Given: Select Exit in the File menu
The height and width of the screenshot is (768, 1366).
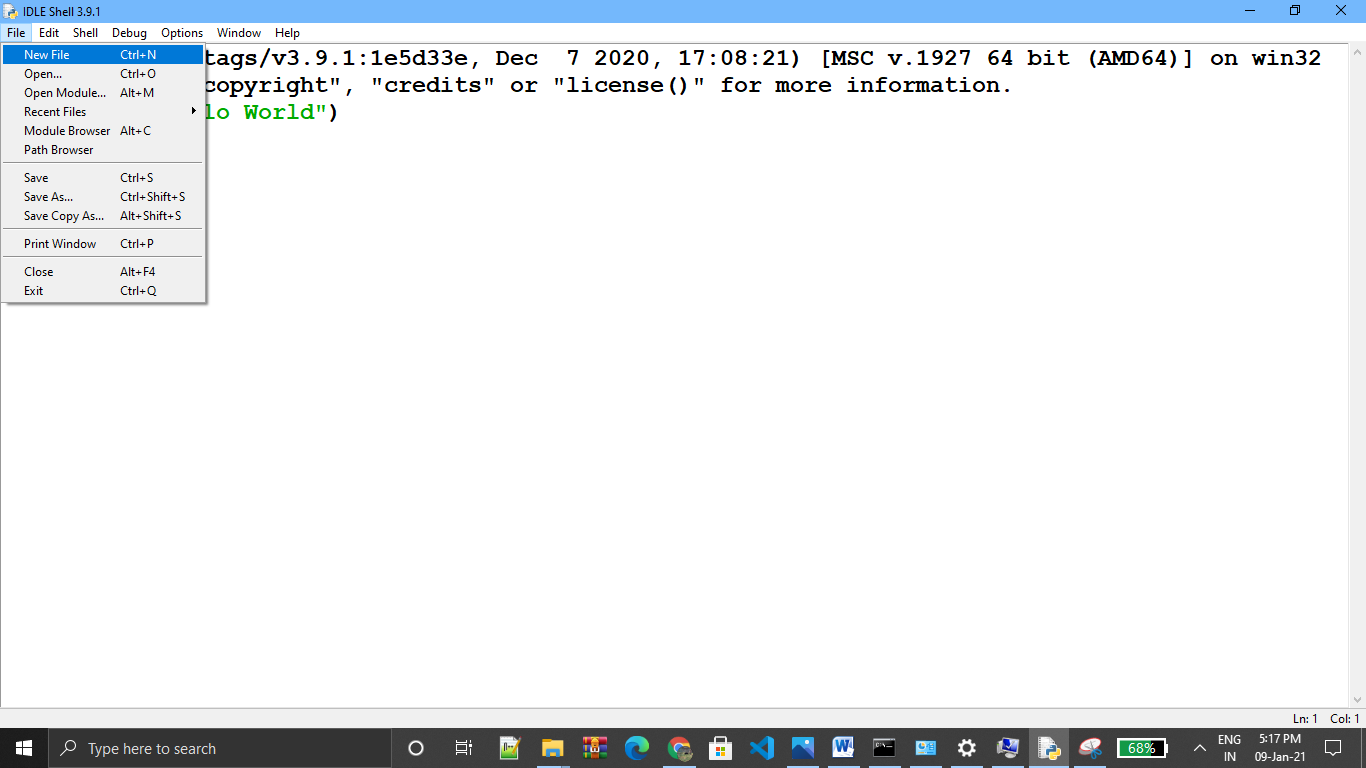Looking at the screenshot, I should [103, 291].
